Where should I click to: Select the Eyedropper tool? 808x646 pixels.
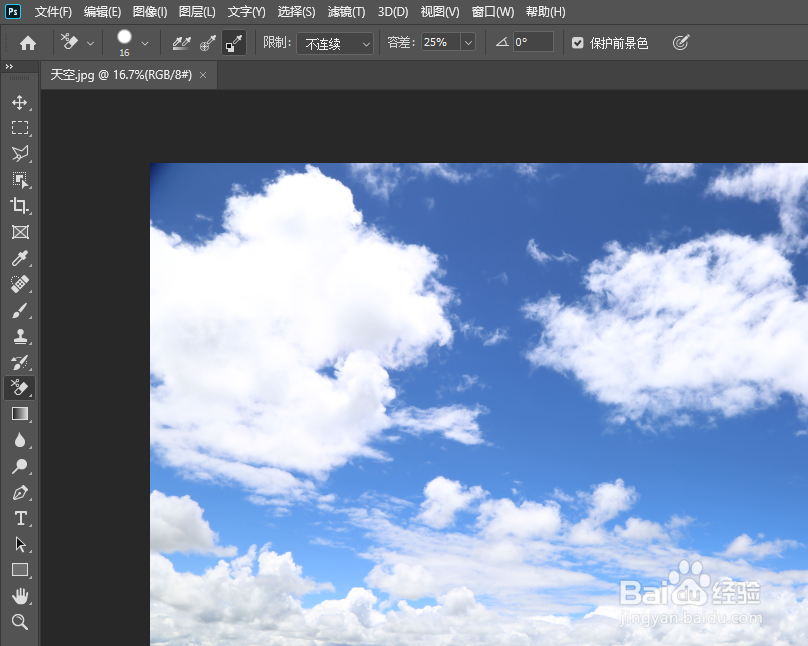(x=20, y=258)
